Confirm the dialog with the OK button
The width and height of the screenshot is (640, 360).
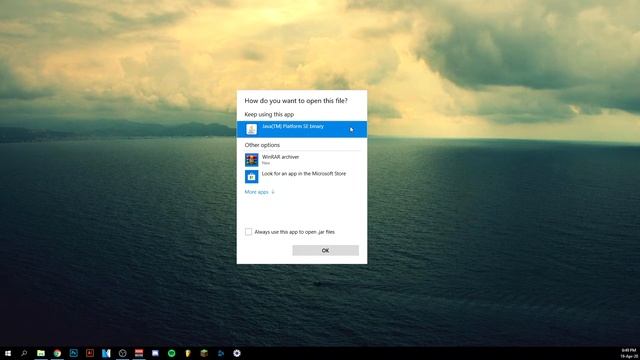pos(325,250)
